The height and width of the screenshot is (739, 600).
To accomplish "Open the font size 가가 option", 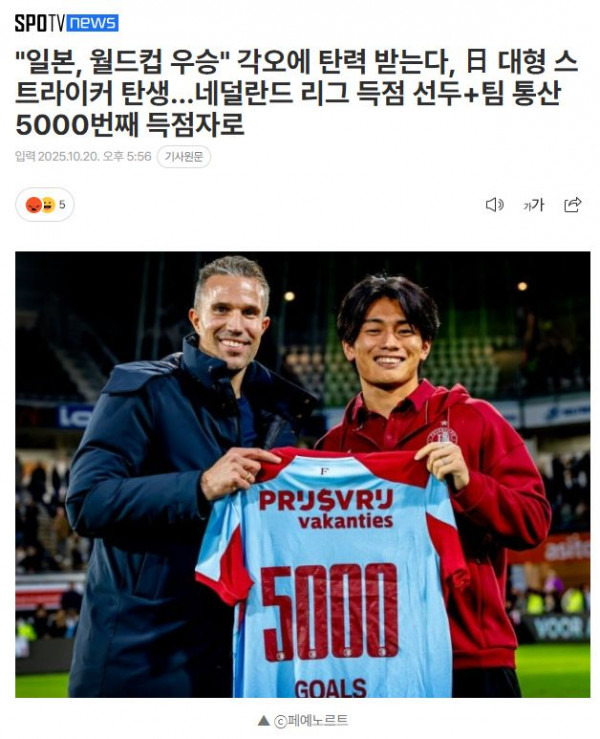I will click(534, 205).
